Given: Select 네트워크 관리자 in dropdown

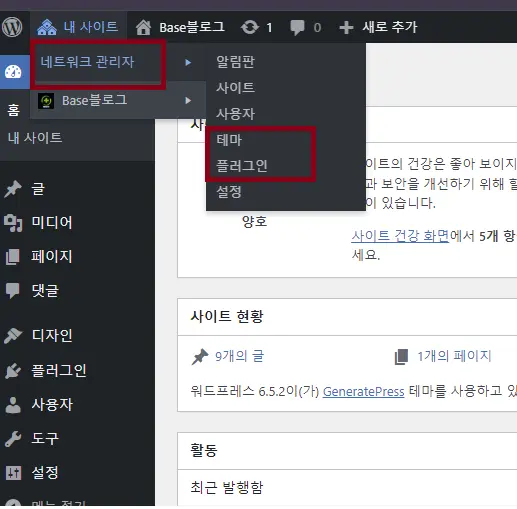Looking at the screenshot, I should click(x=87, y=62).
